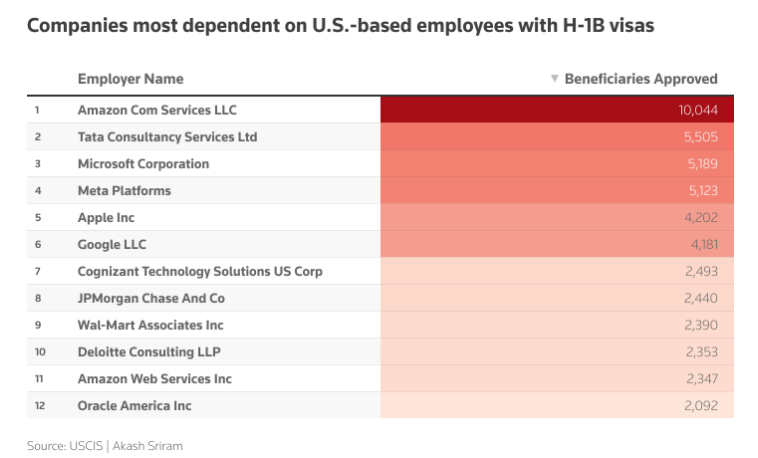This screenshot has width=758, height=458.
Task: Click the Deloitte Consulting LLP row
Action: pos(149,352)
